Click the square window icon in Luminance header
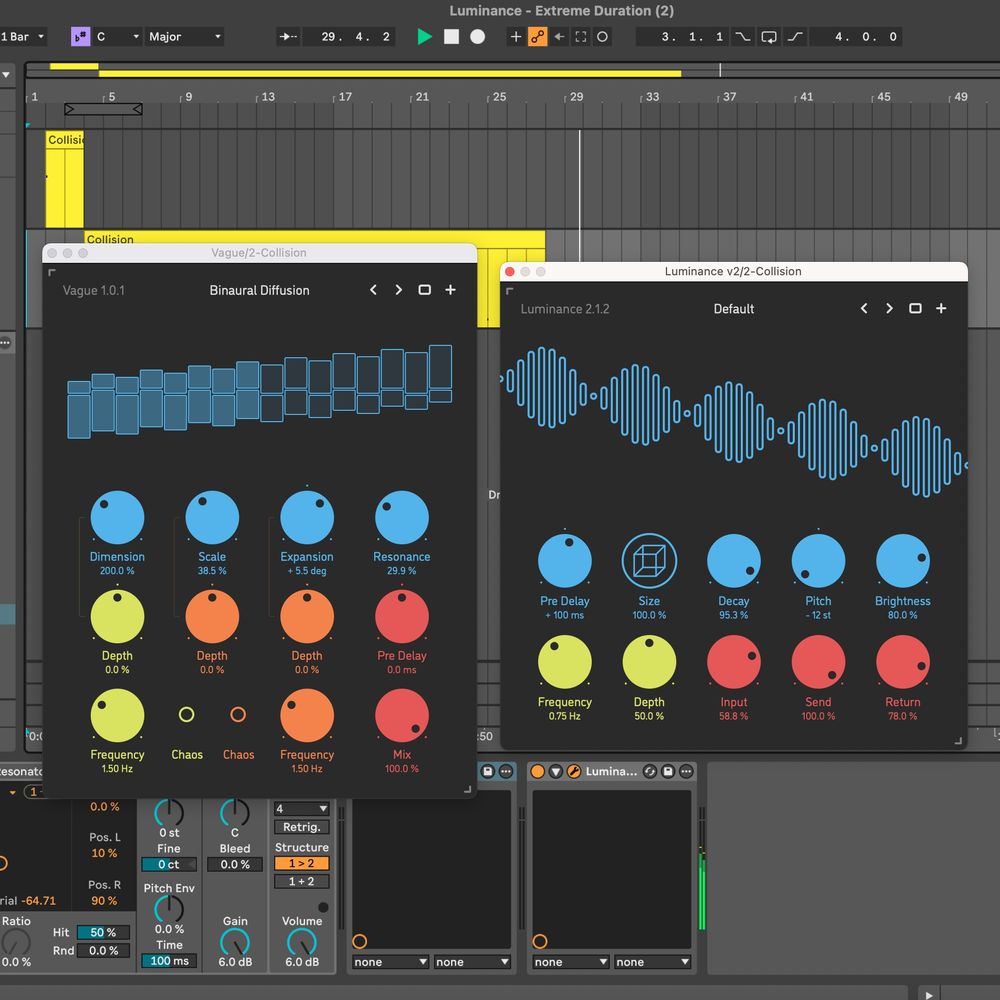 pyautogui.click(x=915, y=309)
